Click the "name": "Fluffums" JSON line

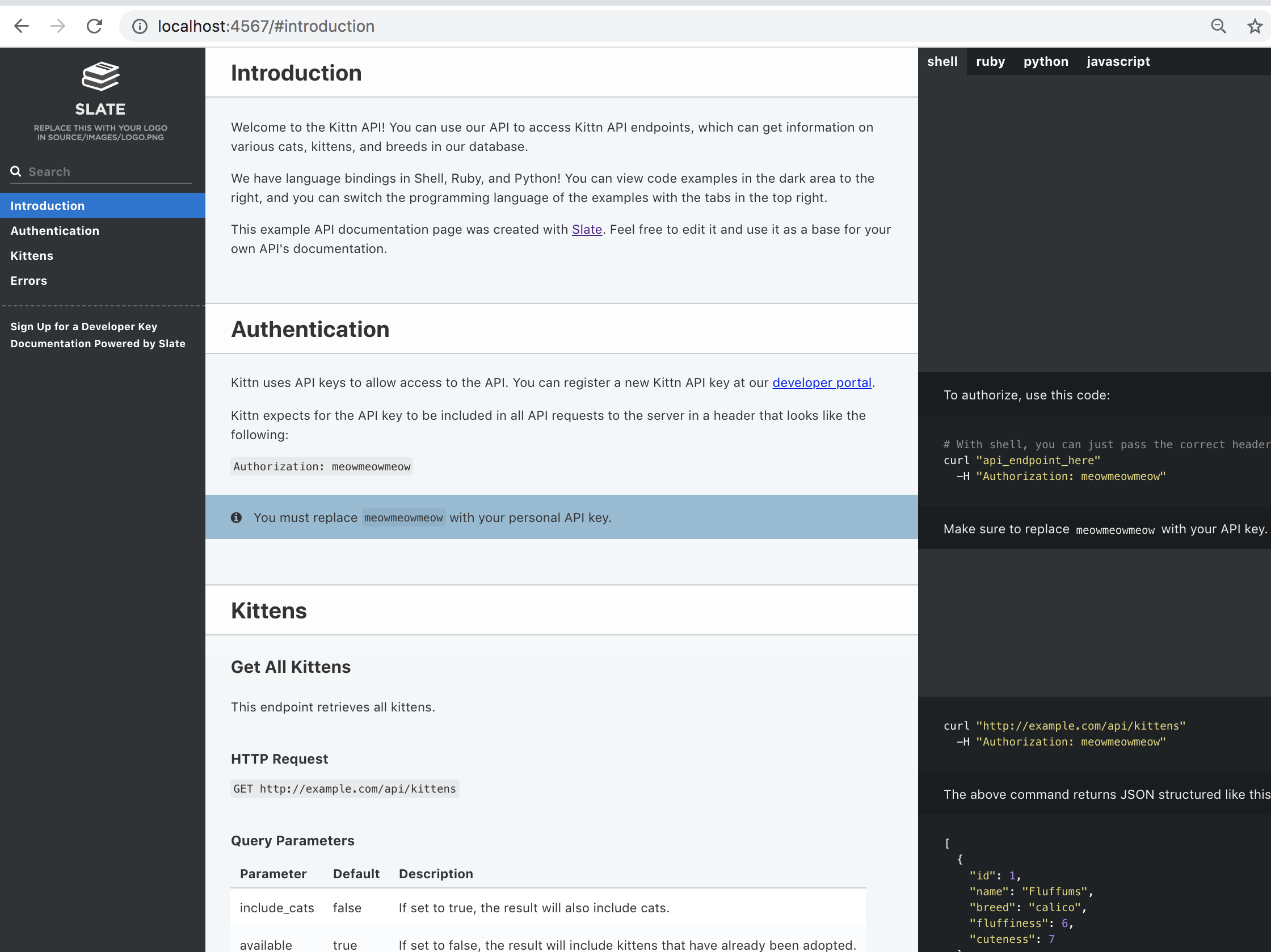(x=1031, y=891)
